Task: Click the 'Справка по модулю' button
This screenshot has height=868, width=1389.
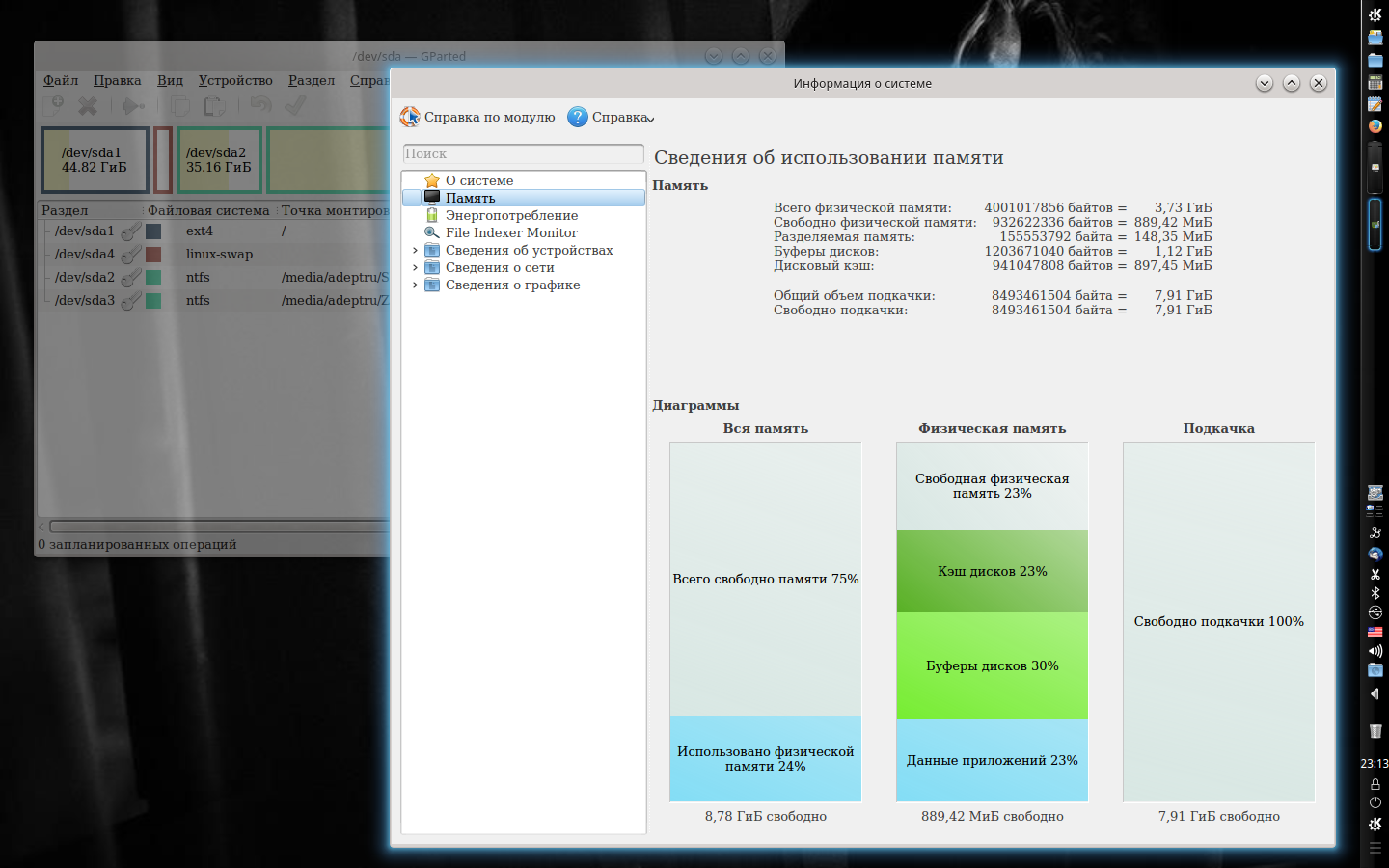Action: (x=478, y=117)
